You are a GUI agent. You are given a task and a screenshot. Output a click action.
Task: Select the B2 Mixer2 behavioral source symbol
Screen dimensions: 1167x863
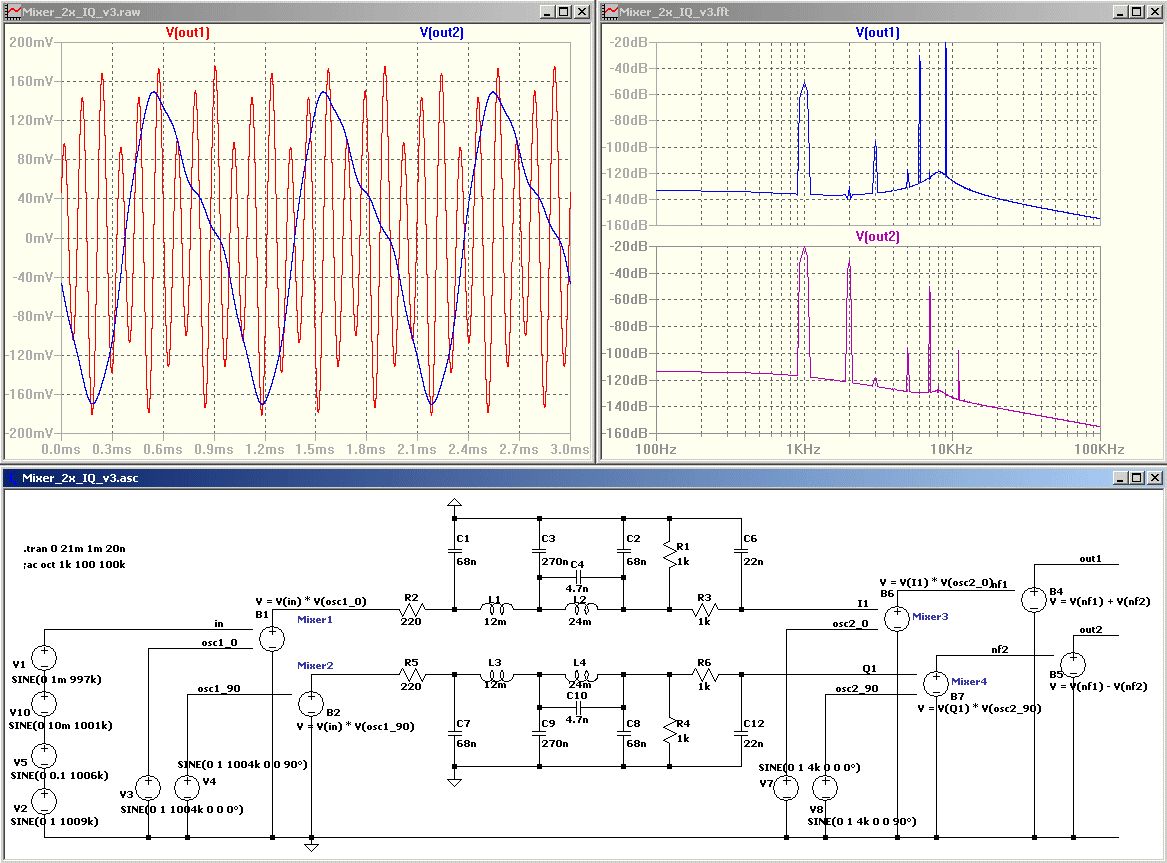coord(311,706)
